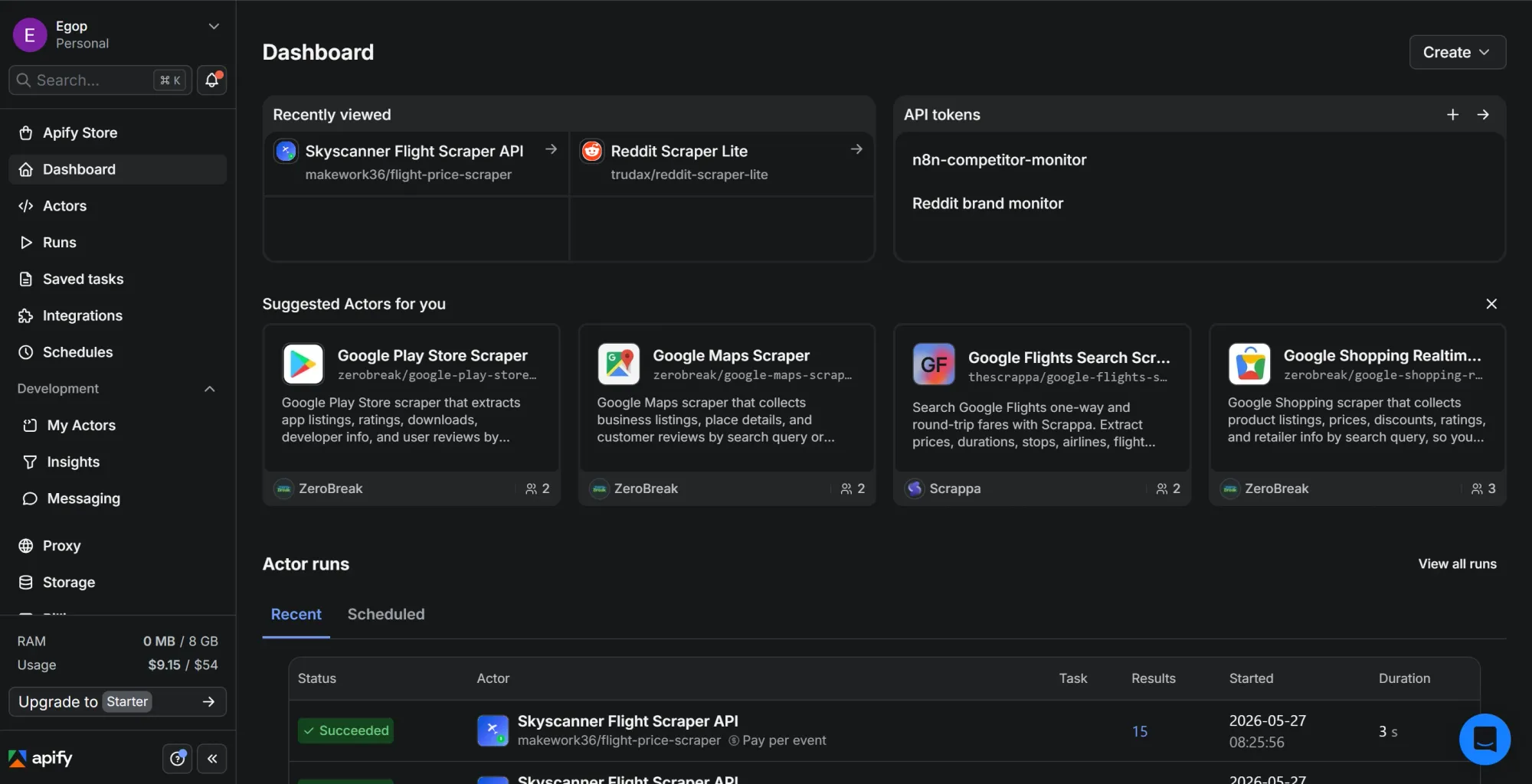Open the chat support bubble
The height and width of the screenshot is (784, 1532).
coord(1485,739)
